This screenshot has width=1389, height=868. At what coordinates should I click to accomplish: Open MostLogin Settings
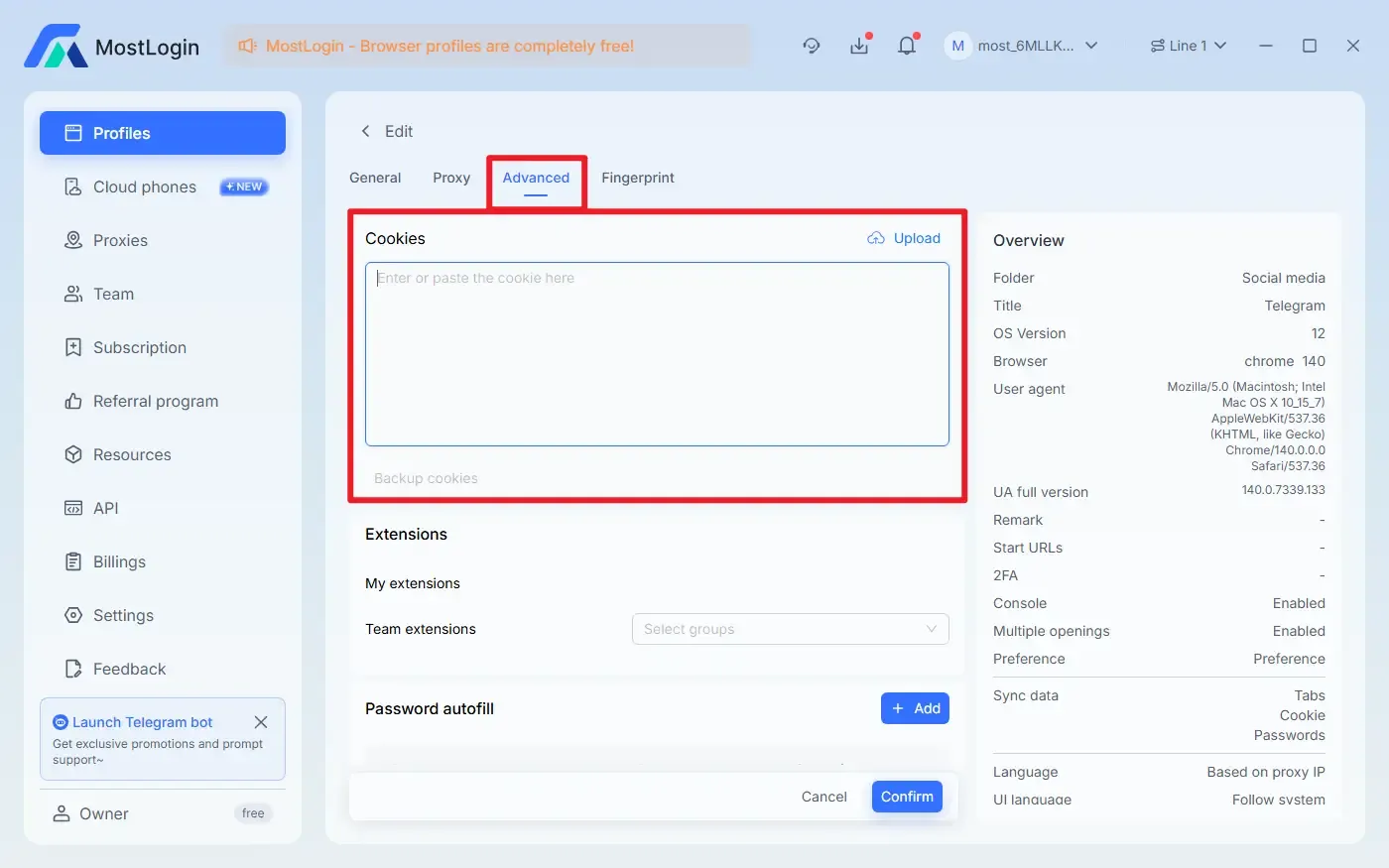click(x=122, y=615)
